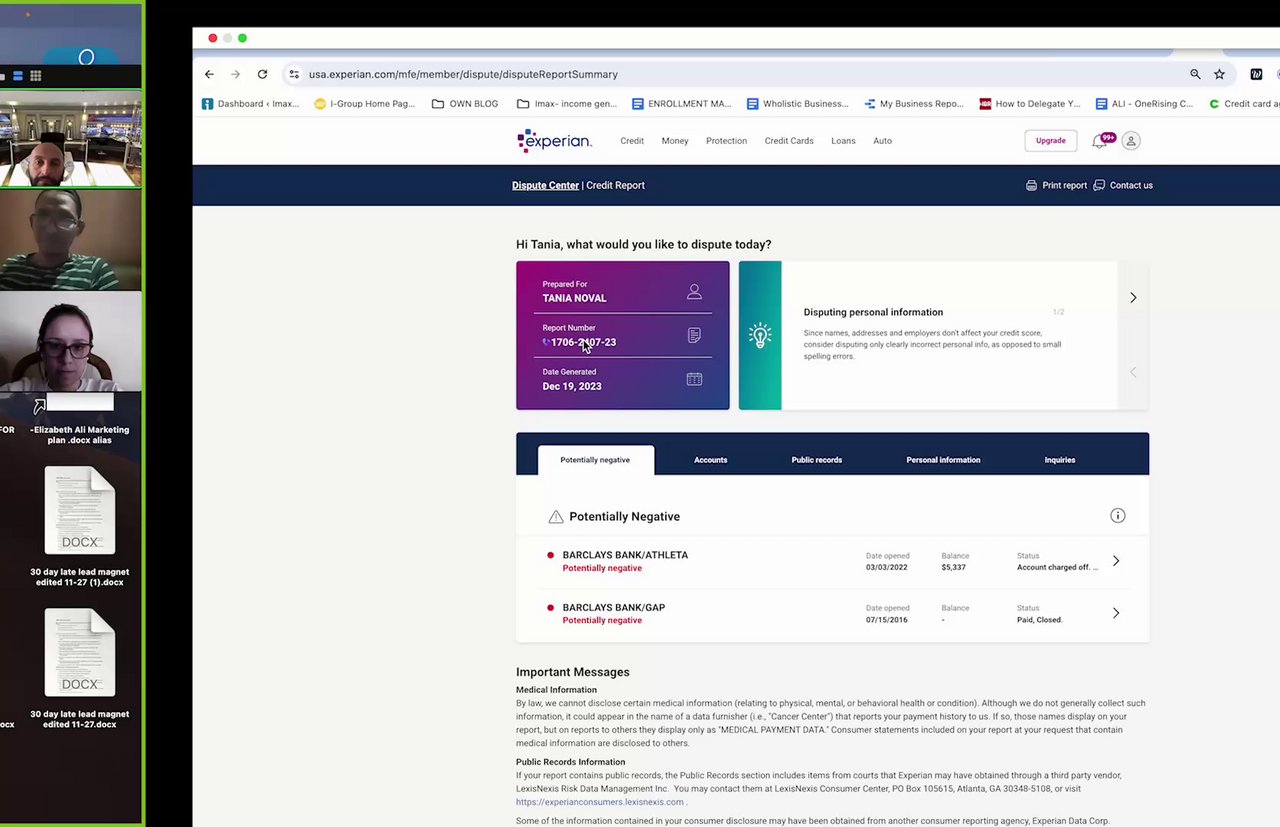Open the experianconsumers.lexisnexis.com link
1280x827 pixels.
[600, 802]
